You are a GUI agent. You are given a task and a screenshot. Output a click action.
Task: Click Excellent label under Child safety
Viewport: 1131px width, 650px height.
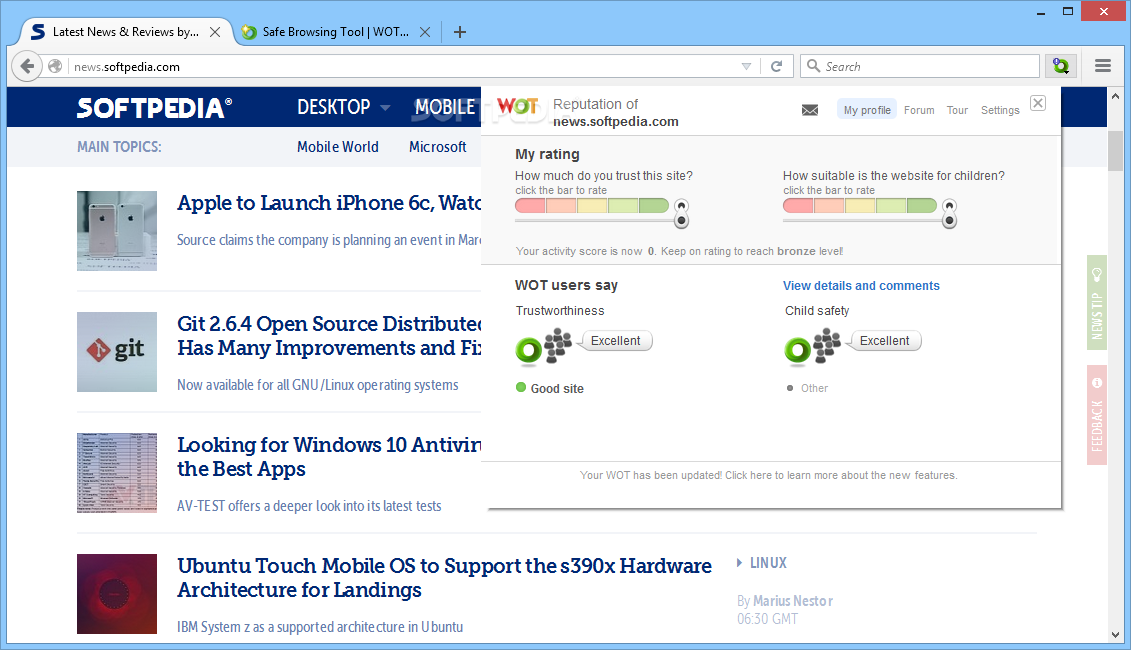tap(884, 341)
